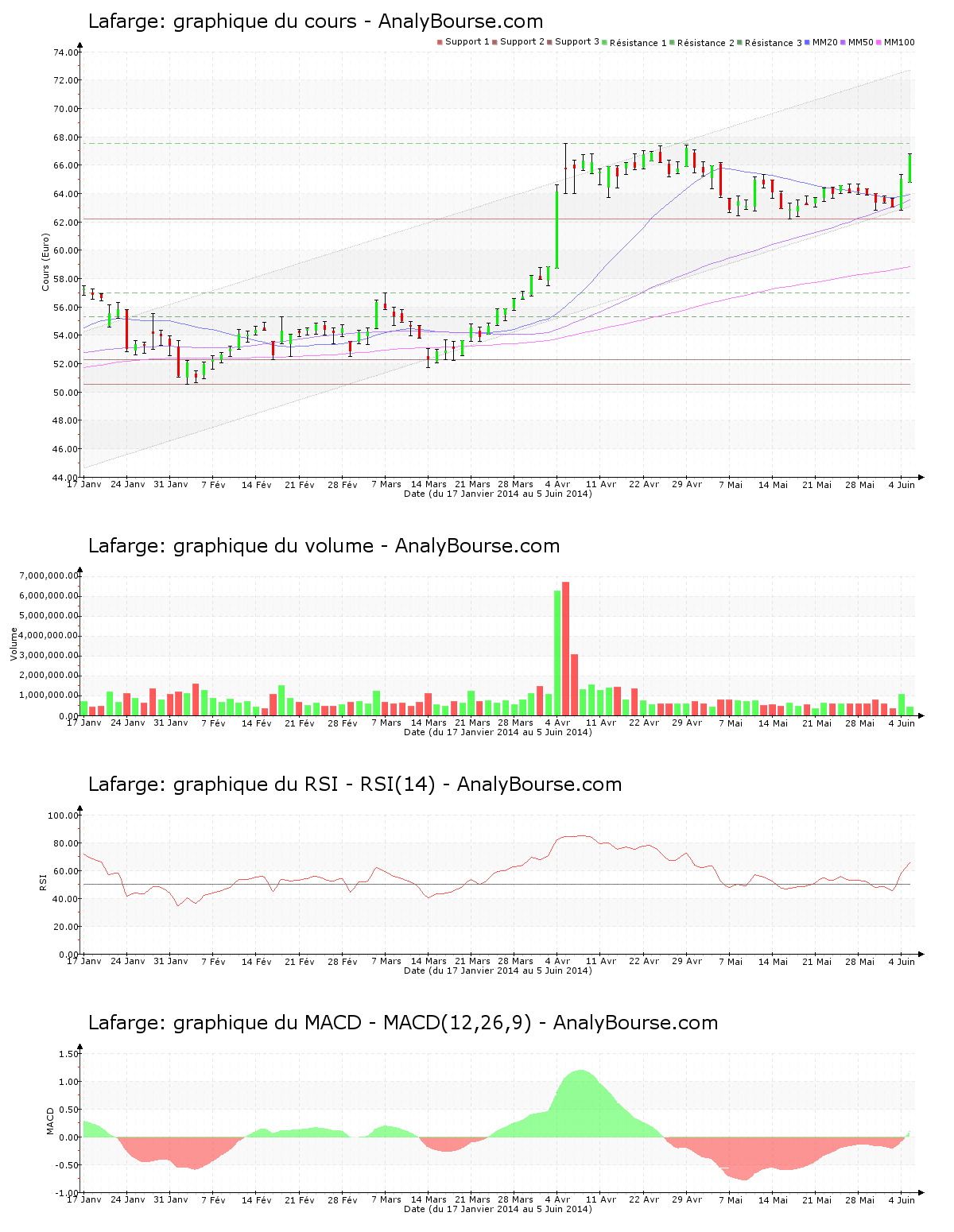Click '21 Mars' date label under RSI chart
Viewport: 954px width, 1232px height.
(472, 962)
